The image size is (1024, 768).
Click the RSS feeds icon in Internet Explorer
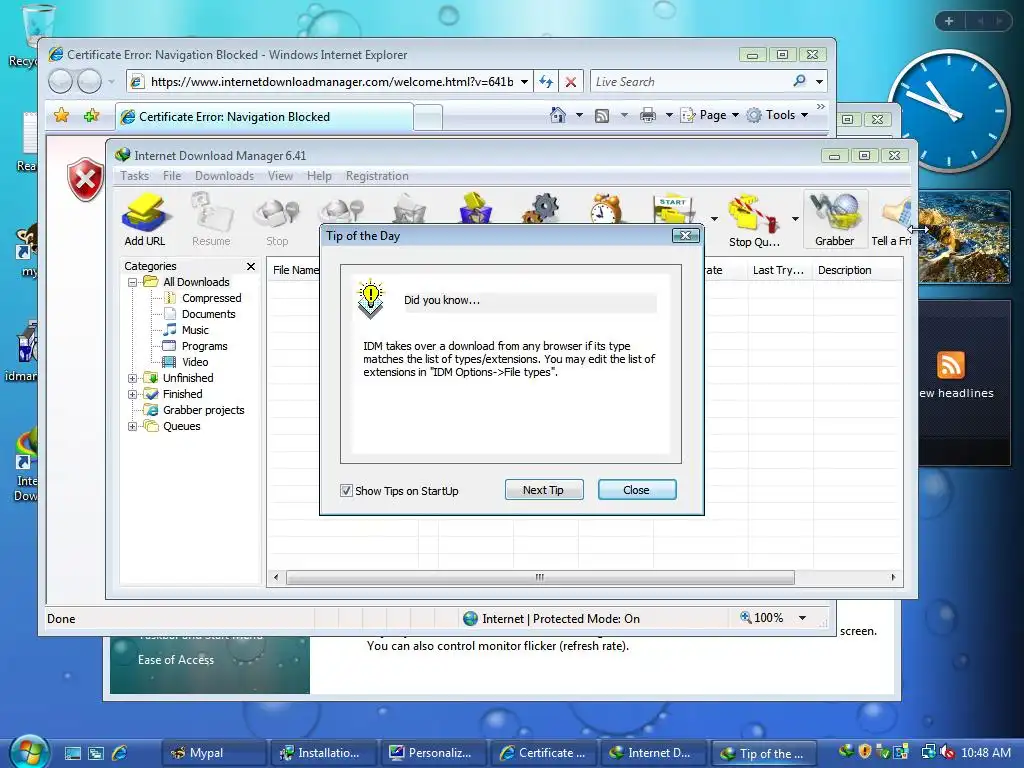point(602,116)
